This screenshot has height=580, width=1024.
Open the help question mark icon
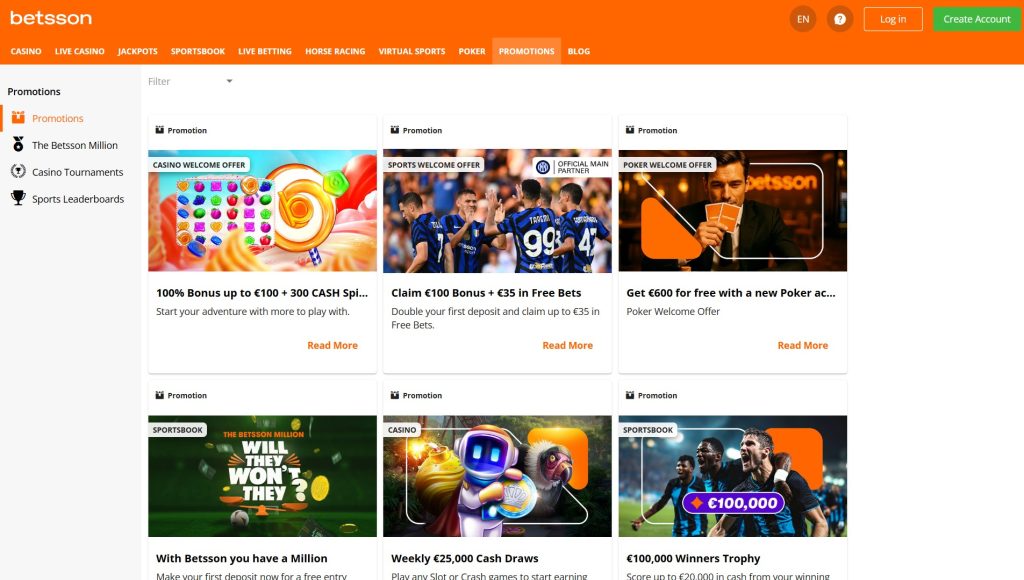(840, 19)
